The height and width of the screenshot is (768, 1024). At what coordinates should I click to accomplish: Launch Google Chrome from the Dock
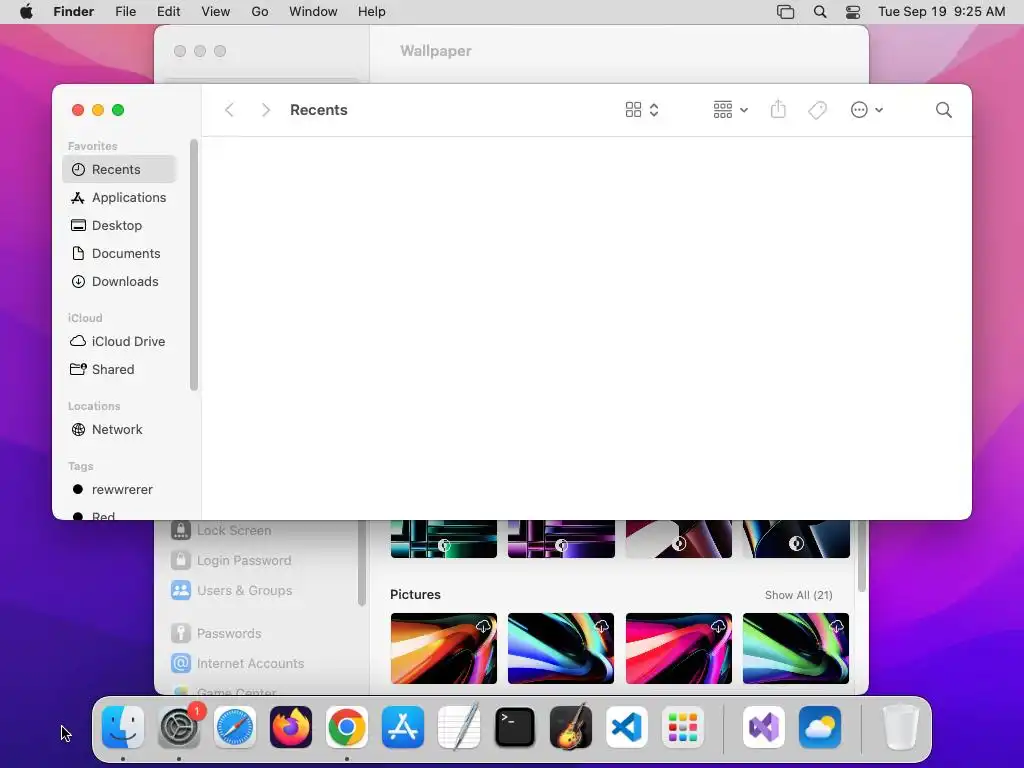point(347,727)
